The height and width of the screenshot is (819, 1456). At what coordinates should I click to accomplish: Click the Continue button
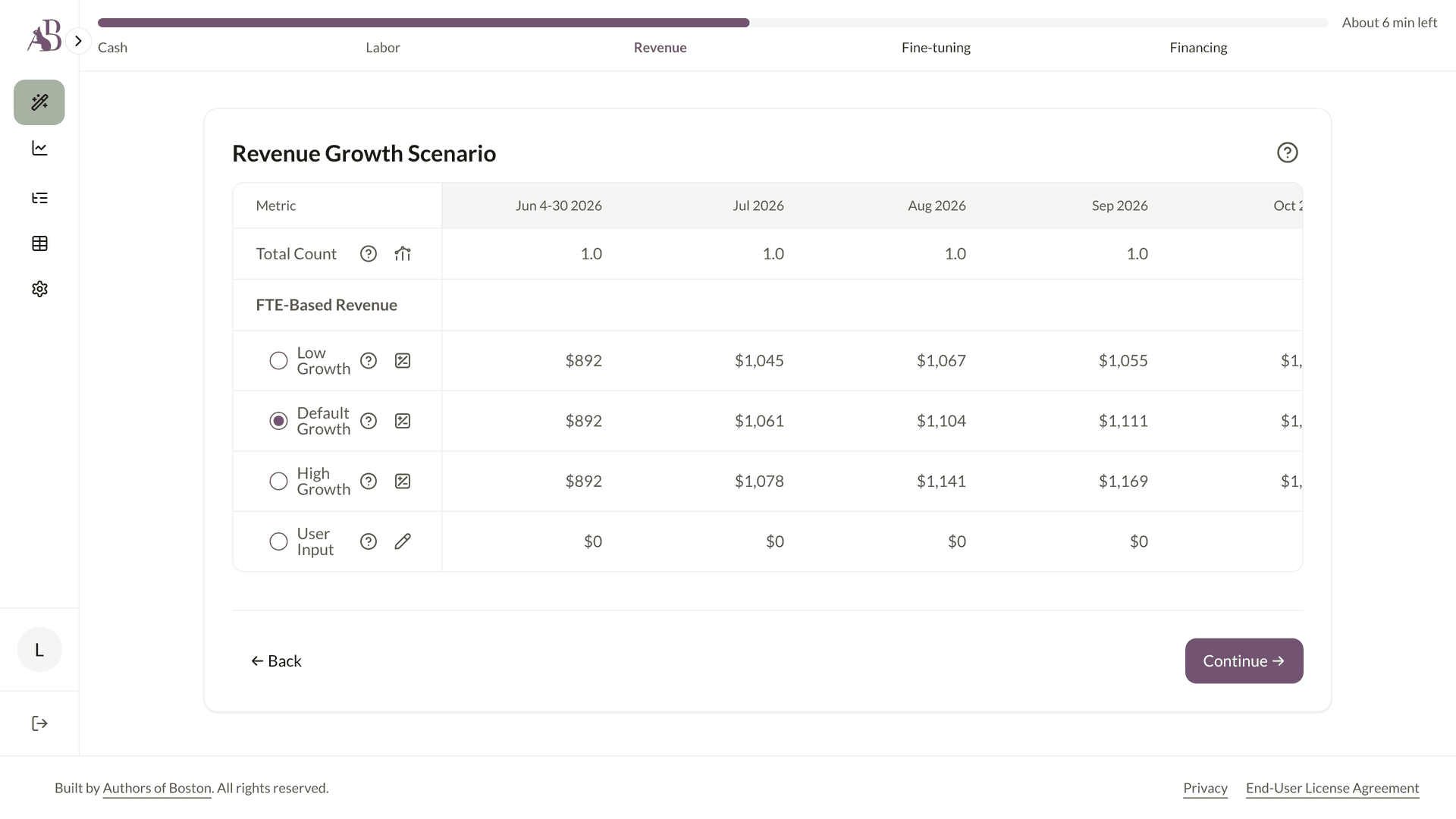(1244, 661)
